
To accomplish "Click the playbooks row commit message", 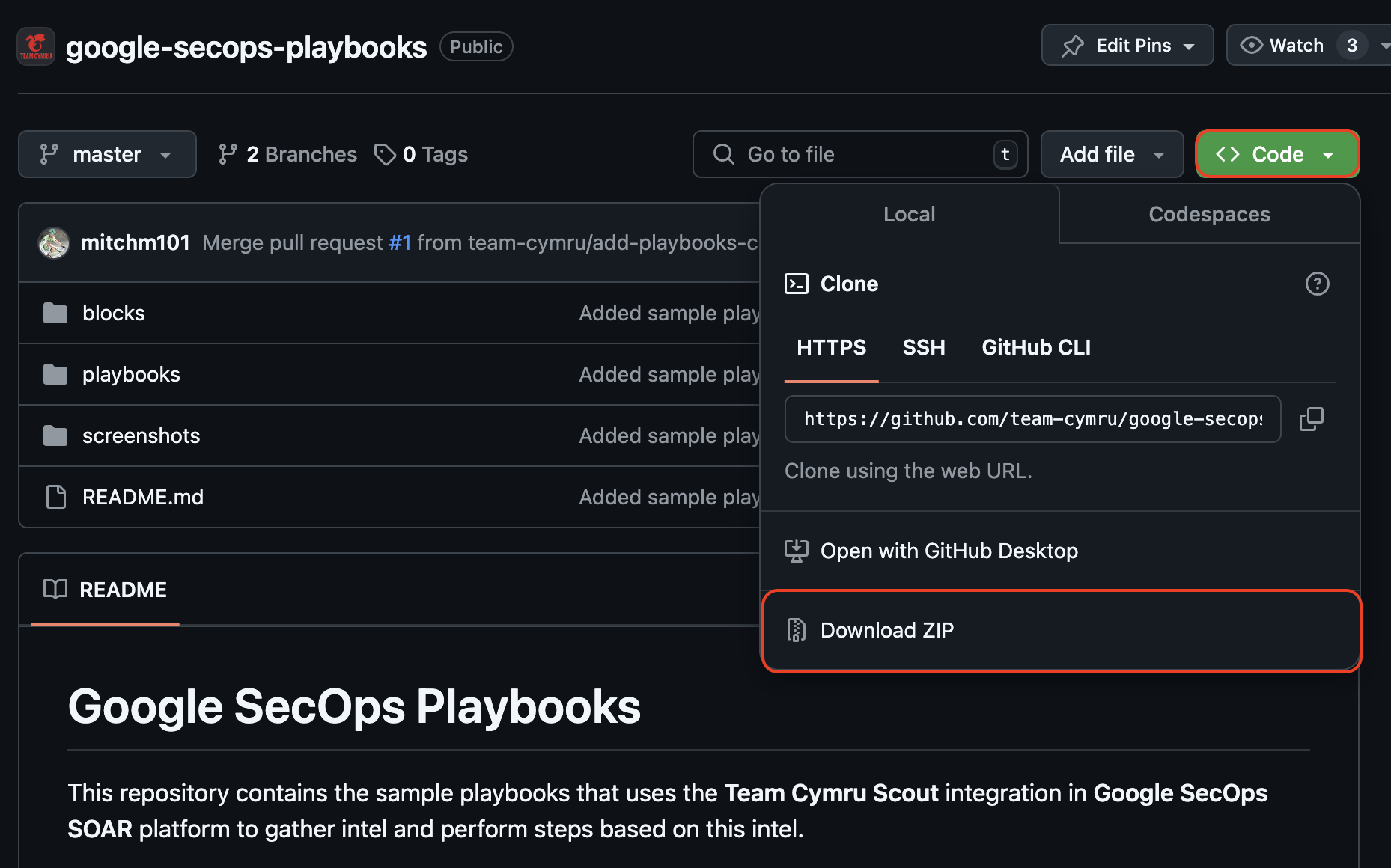I will point(669,374).
